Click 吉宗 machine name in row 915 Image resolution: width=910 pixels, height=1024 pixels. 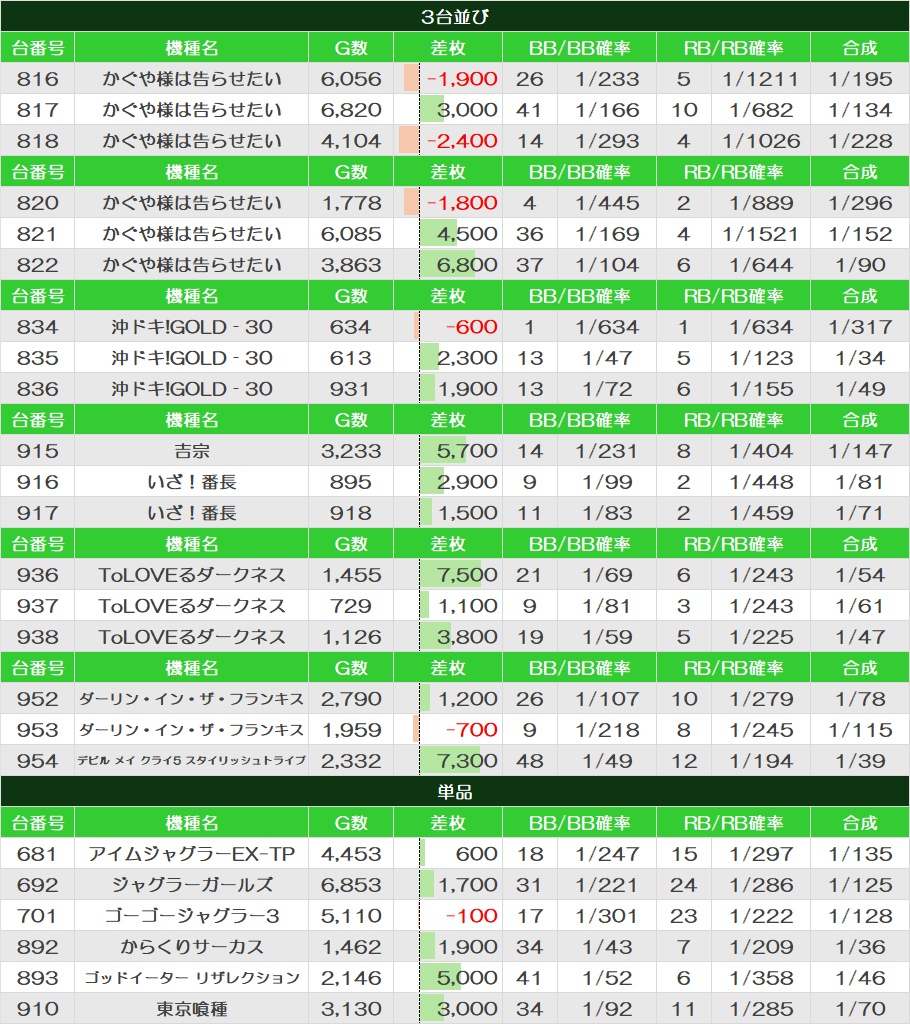point(191,451)
